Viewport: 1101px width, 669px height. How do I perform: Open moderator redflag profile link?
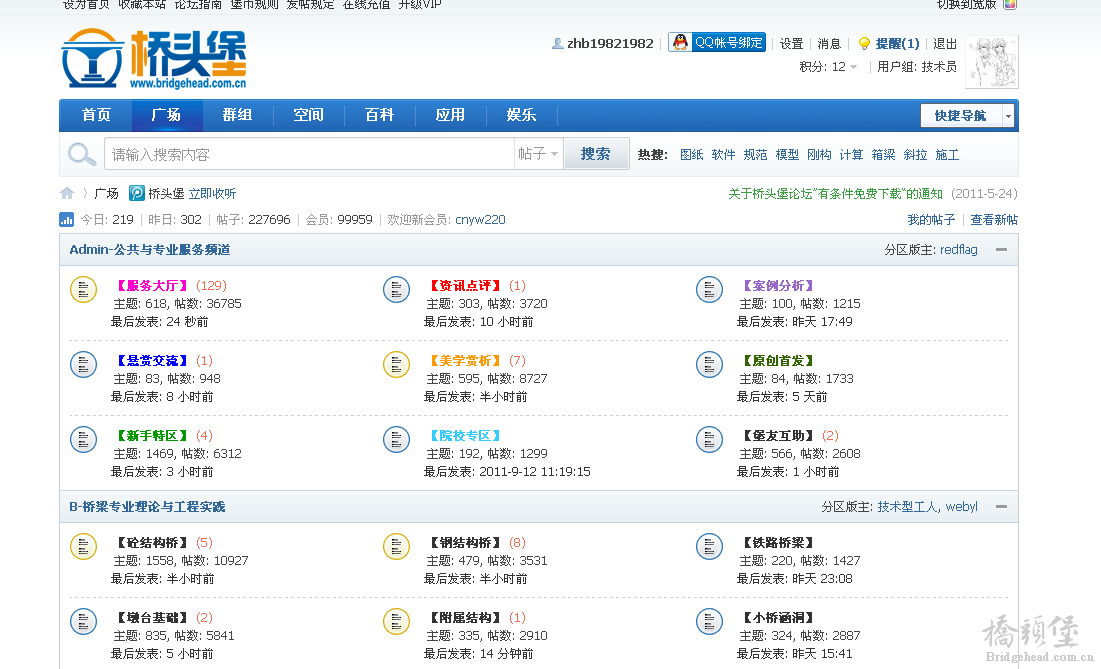click(958, 250)
